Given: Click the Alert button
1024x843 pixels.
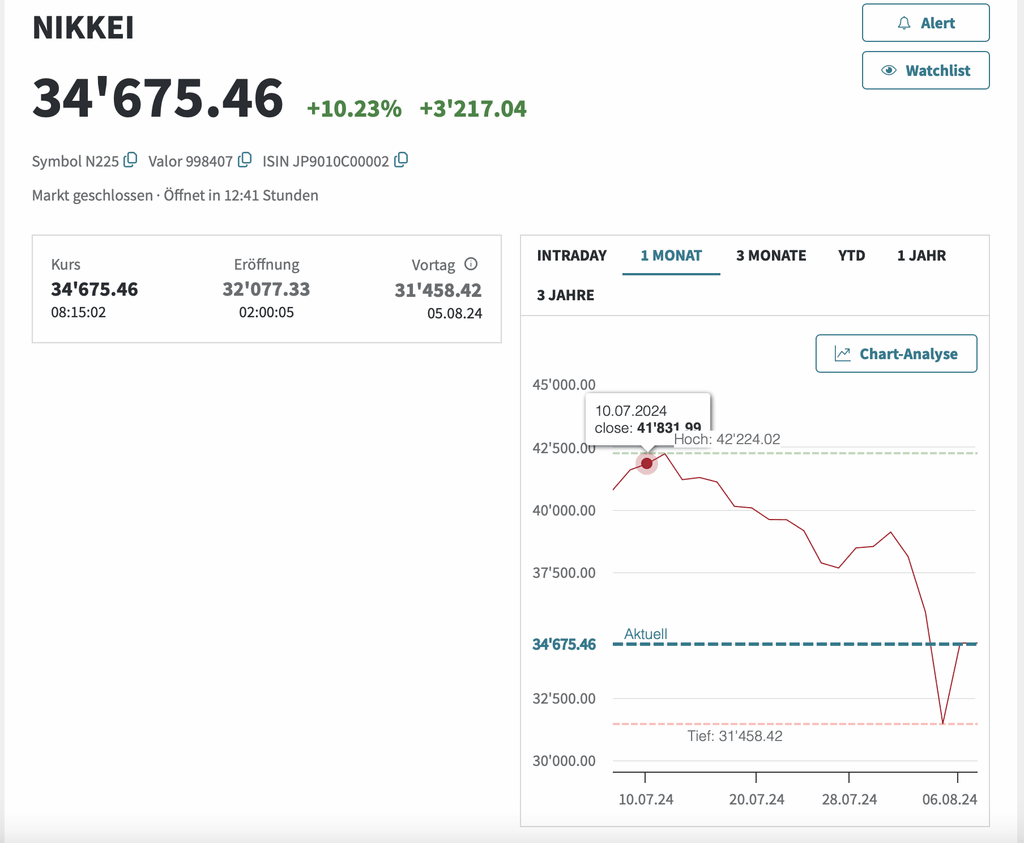Looking at the screenshot, I should pyautogui.click(x=925, y=23).
